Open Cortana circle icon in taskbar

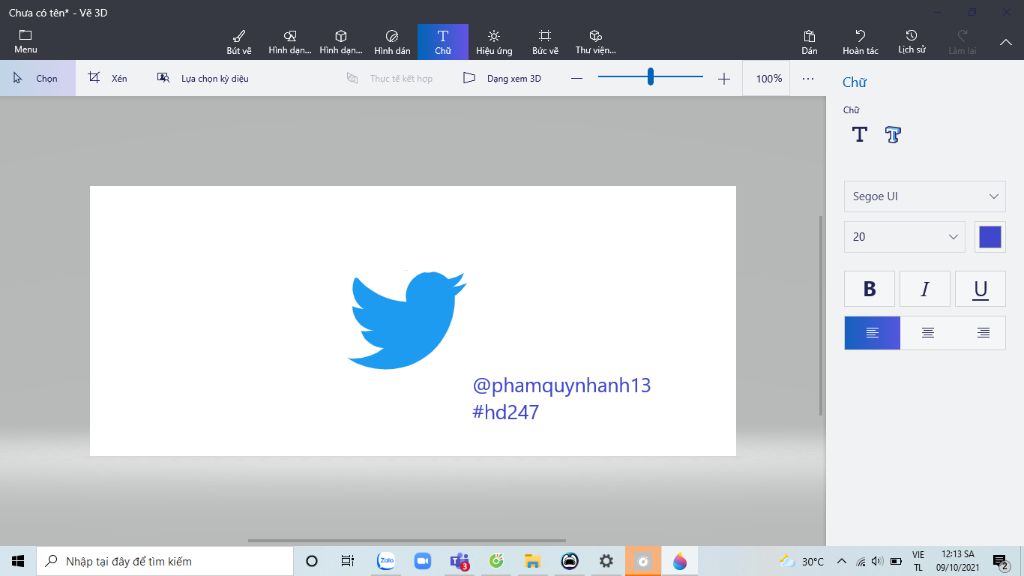pyautogui.click(x=312, y=561)
